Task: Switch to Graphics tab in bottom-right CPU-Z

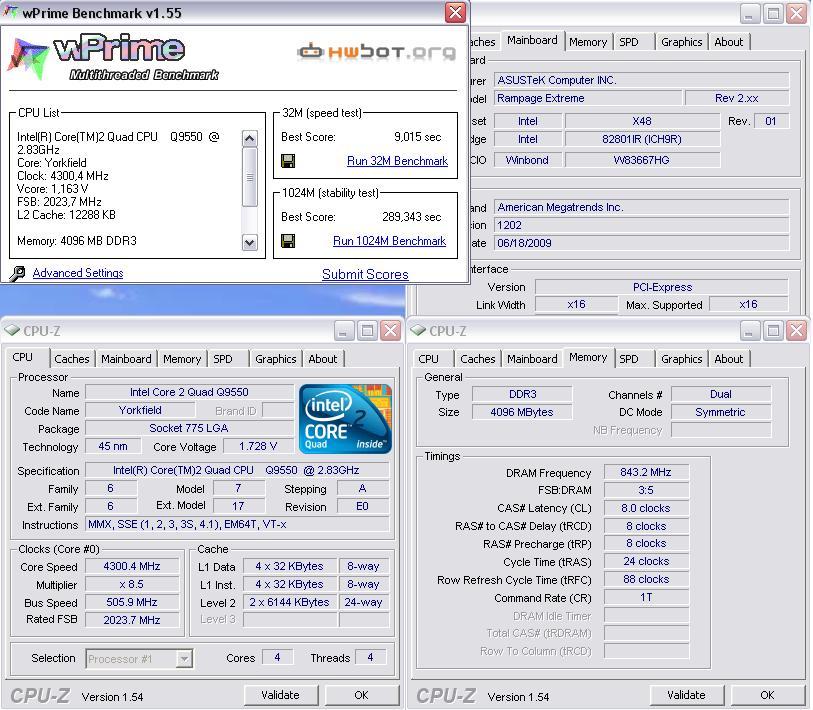Action: (682, 359)
